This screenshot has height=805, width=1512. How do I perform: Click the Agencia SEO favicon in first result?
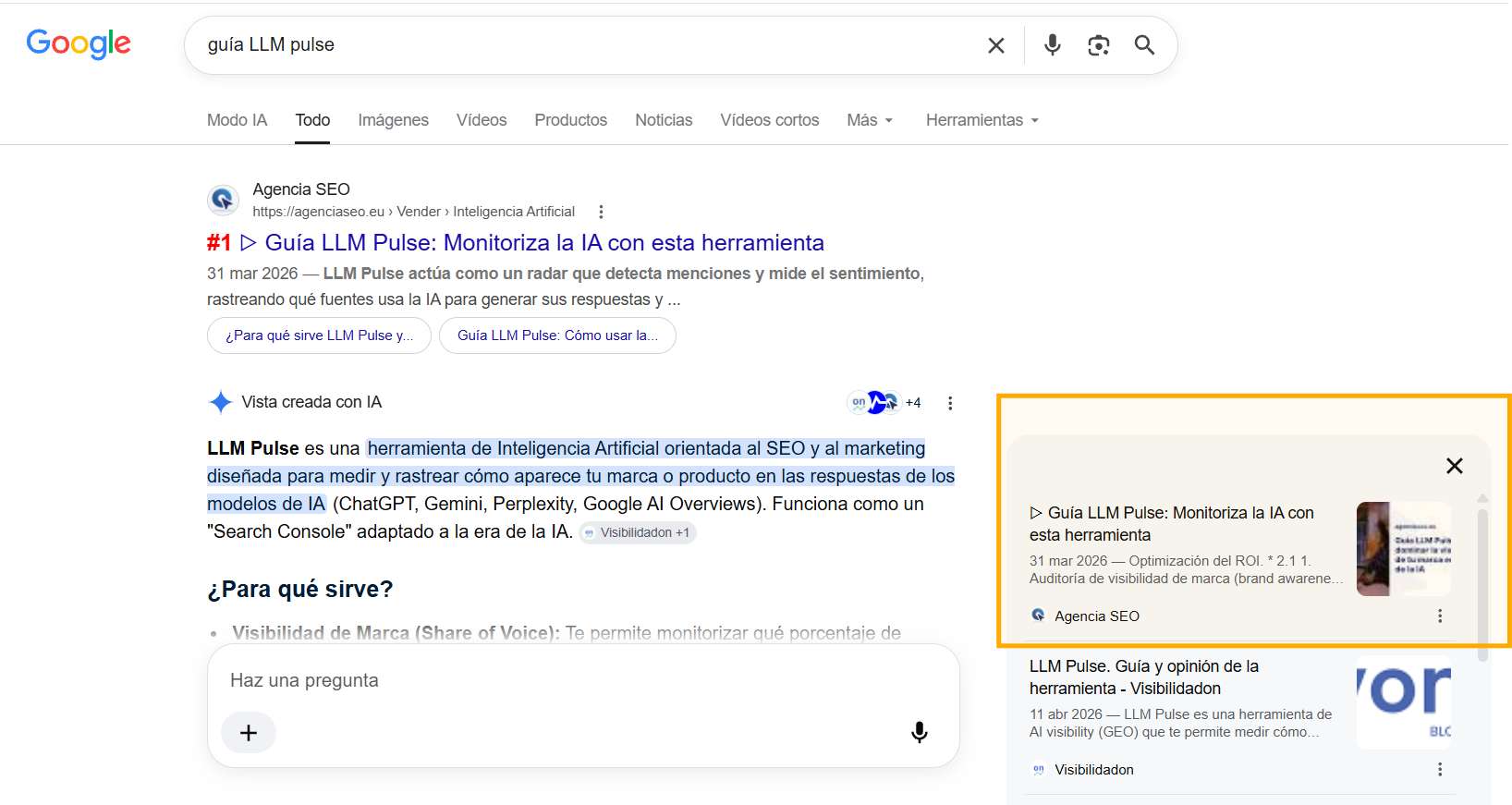(223, 199)
